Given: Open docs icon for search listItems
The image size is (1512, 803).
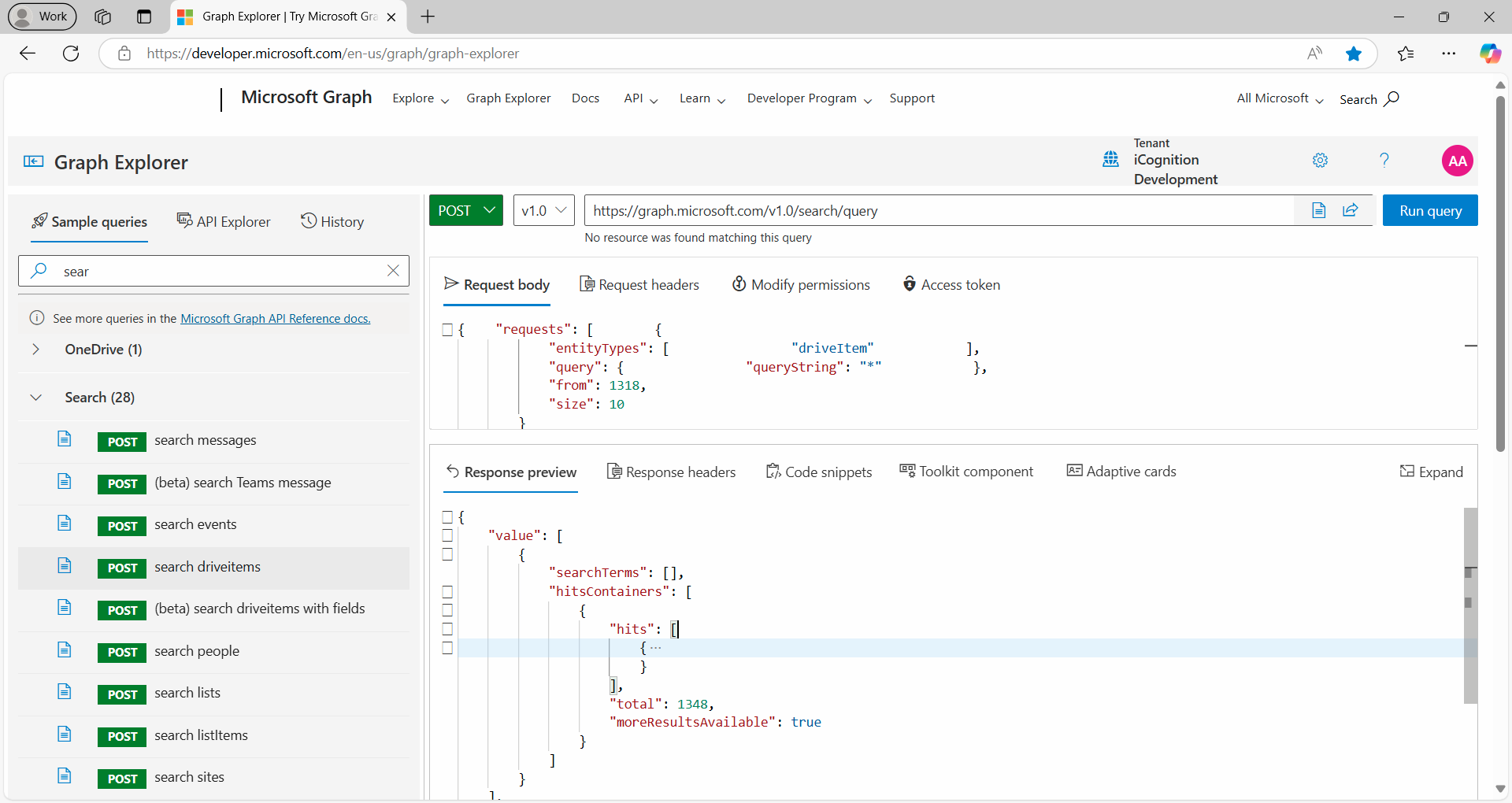Looking at the screenshot, I should tap(65, 734).
